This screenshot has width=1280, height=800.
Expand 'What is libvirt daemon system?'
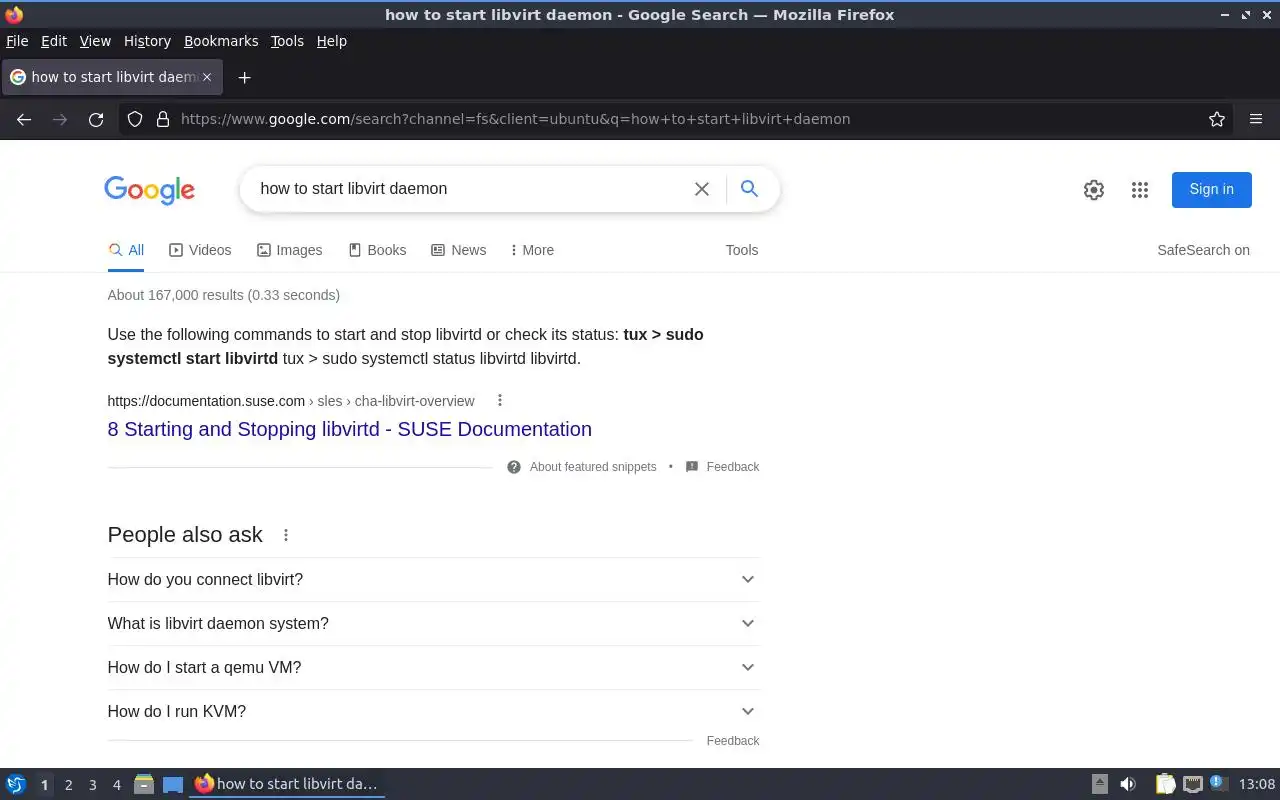(433, 624)
